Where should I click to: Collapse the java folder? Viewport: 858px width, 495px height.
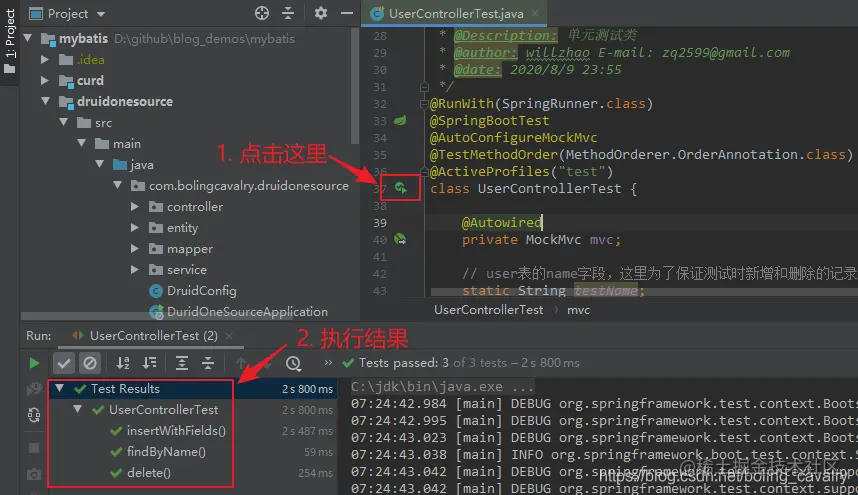[100, 164]
